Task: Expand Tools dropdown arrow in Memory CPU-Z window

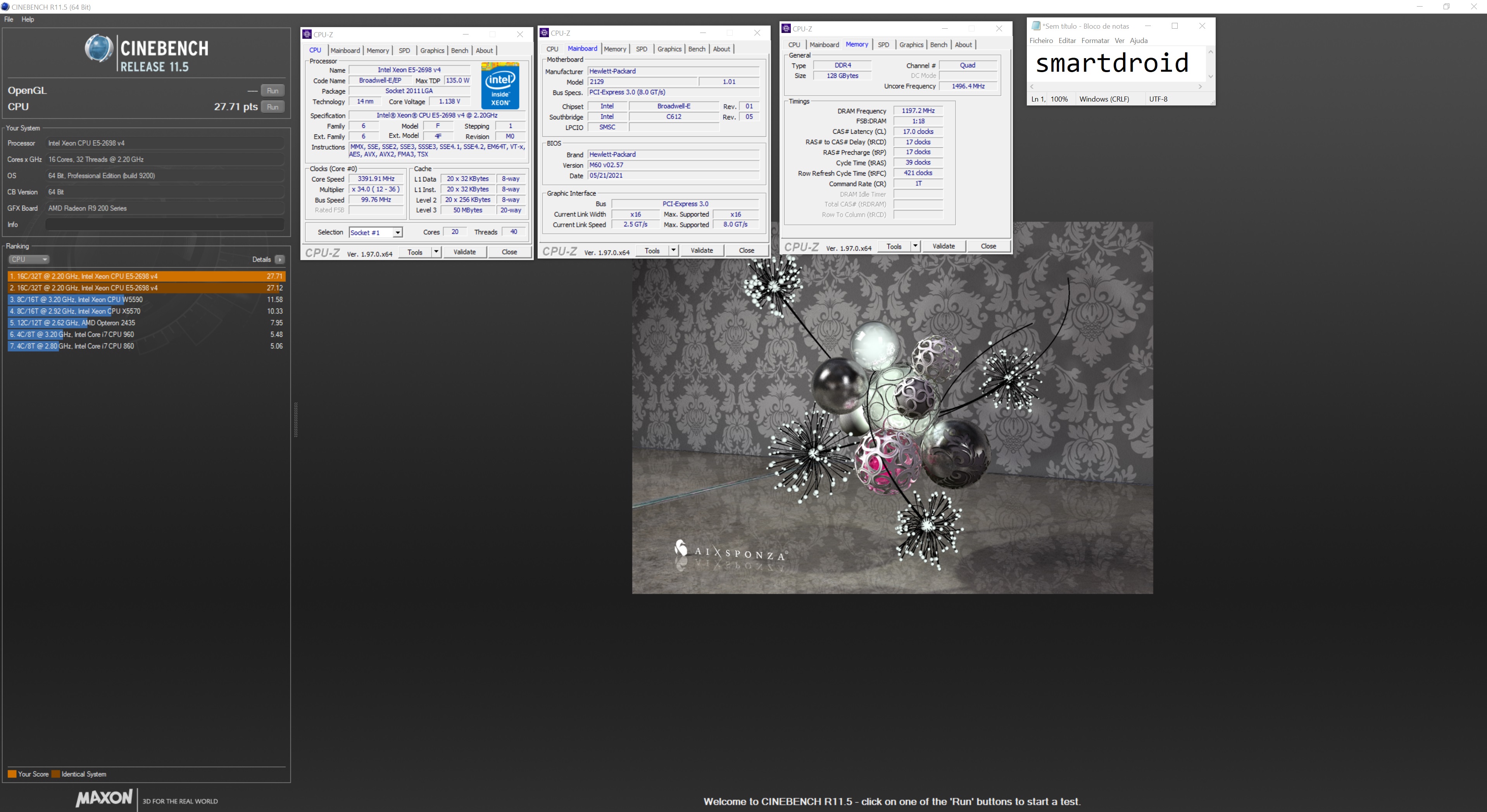Action: (x=916, y=247)
